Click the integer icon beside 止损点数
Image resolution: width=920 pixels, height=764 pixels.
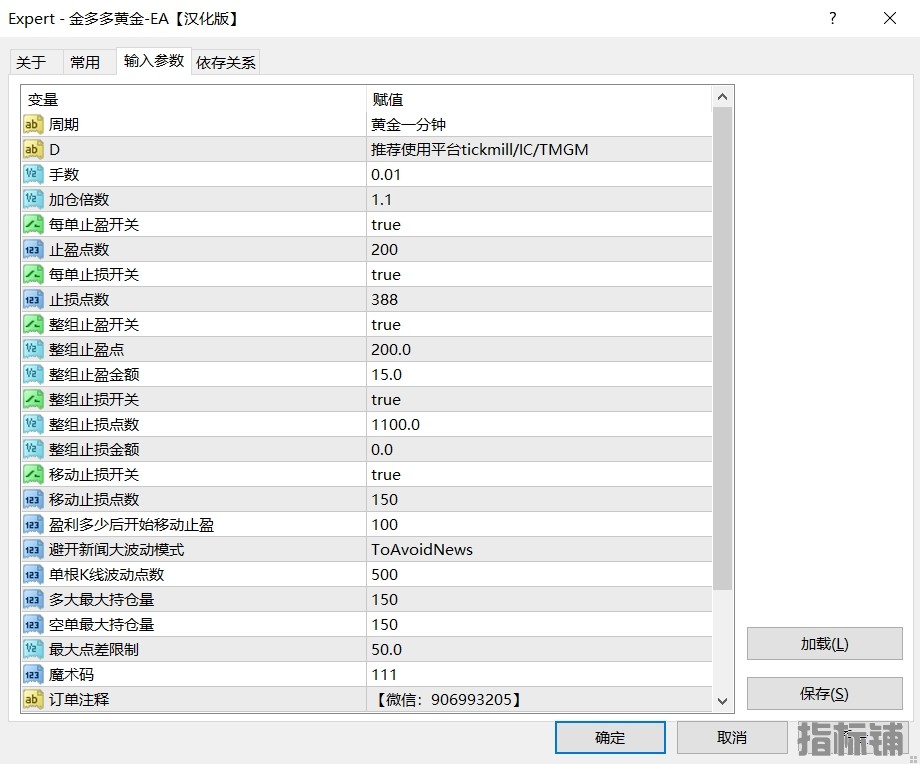pyautogui.click(x=33, y=299)
